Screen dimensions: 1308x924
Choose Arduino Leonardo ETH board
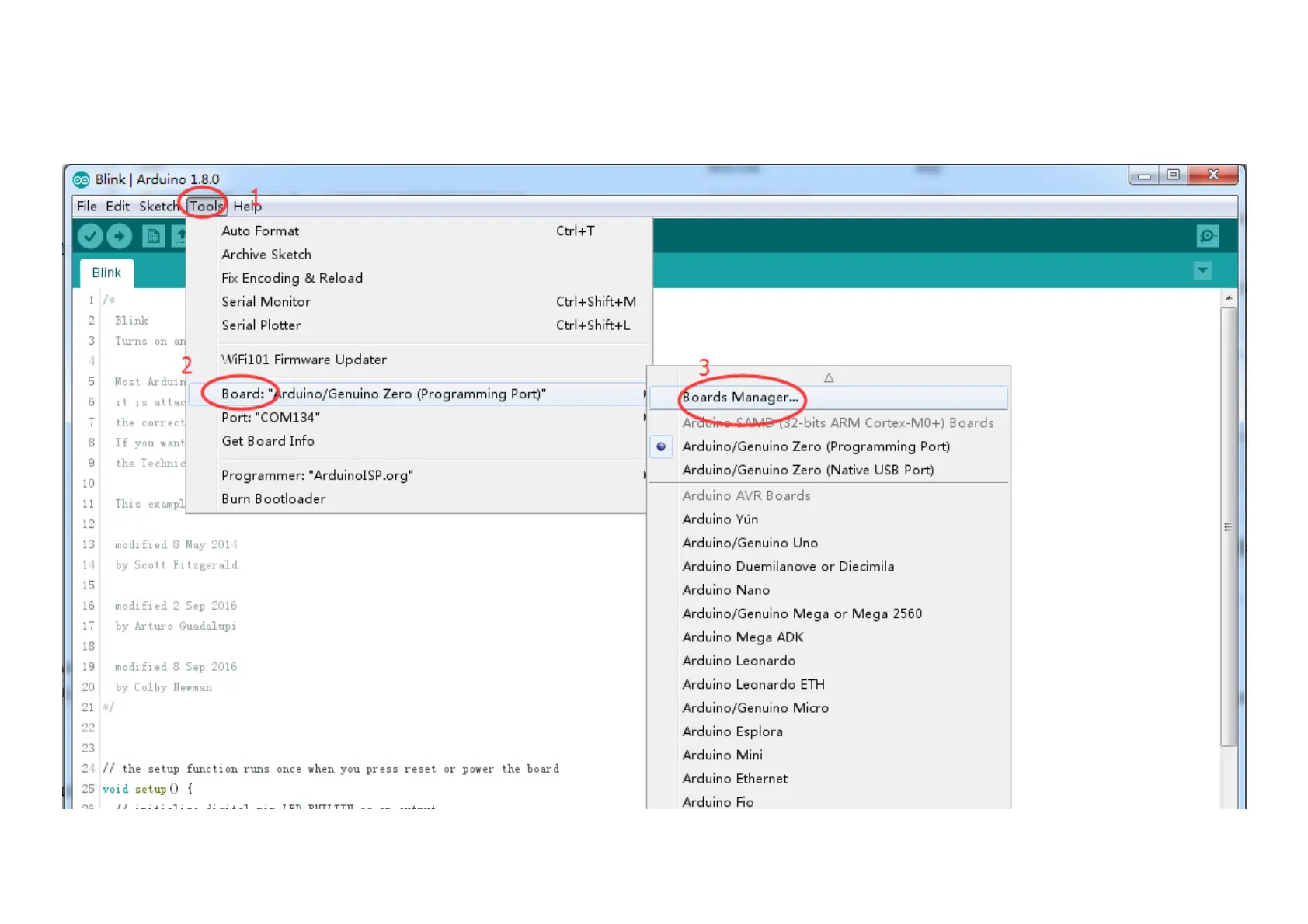click(829, 684)
